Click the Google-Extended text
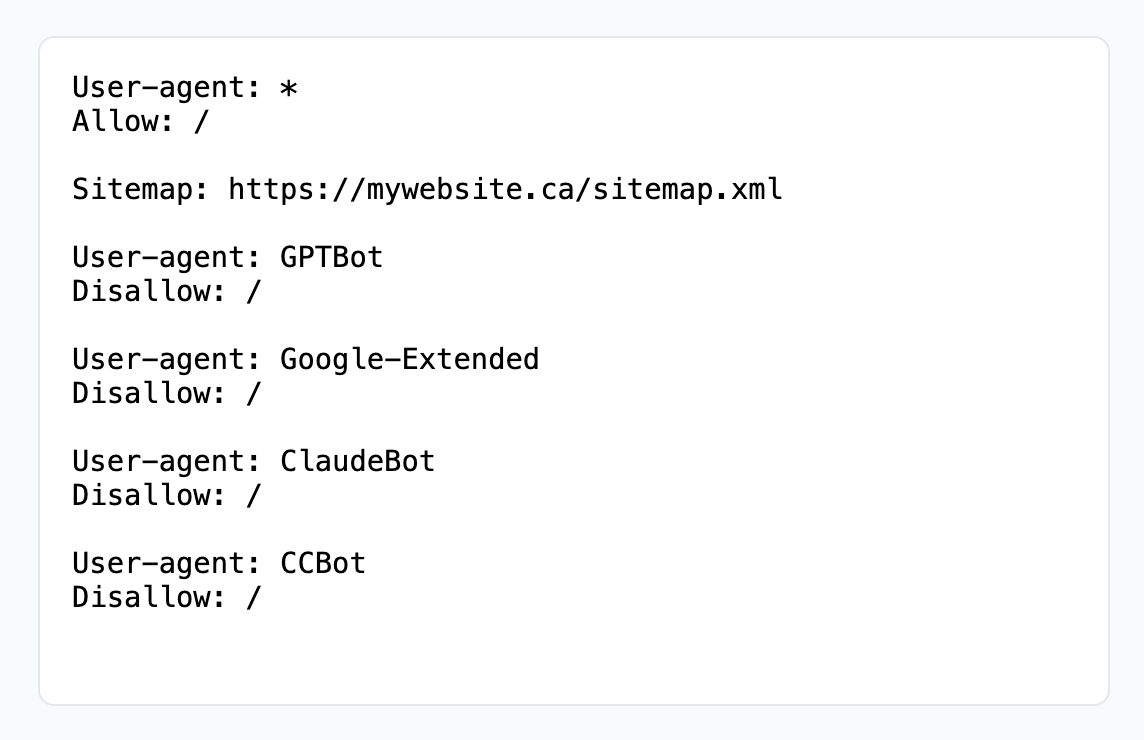Viewport: 1144px width, 740px height. tap(409, 359)
